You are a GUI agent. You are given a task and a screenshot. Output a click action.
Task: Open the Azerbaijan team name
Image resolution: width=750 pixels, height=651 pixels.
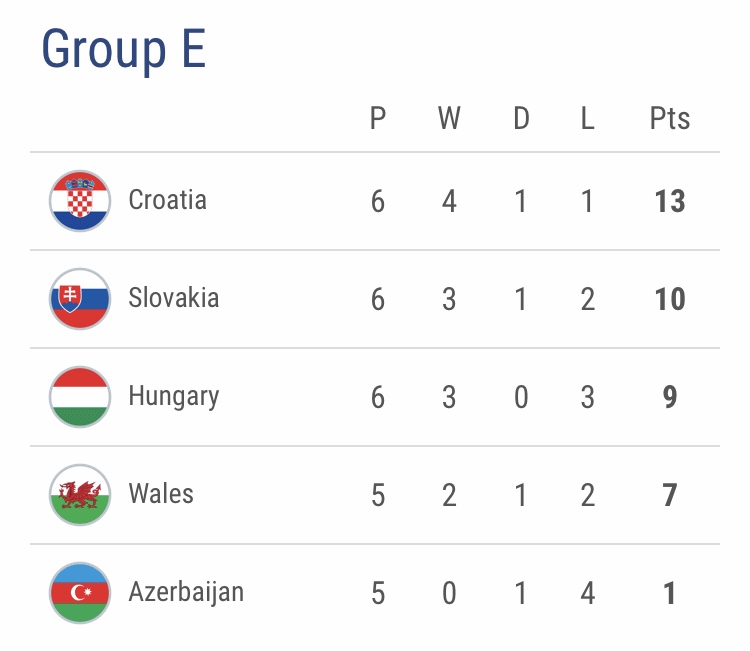click(x=186, y=592)
